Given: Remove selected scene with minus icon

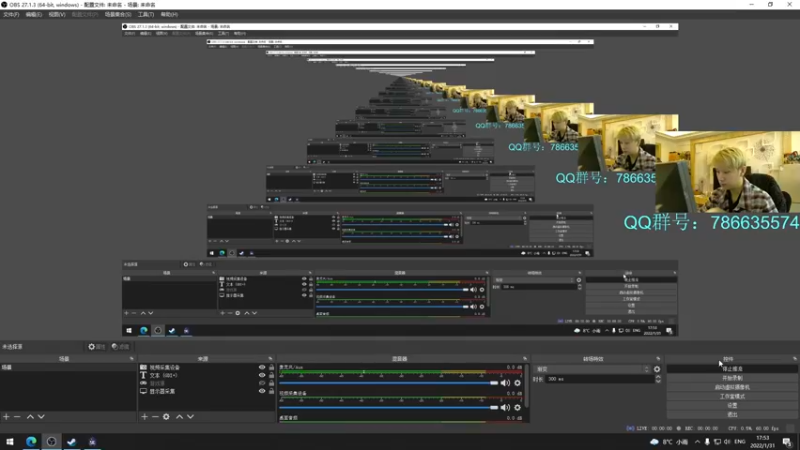Looking at the screenshot, I should click(17, 417).
